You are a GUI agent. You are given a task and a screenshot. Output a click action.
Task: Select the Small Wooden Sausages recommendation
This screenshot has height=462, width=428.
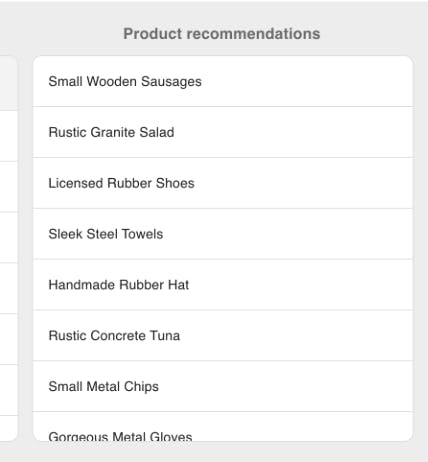click(x=223, y=81)
